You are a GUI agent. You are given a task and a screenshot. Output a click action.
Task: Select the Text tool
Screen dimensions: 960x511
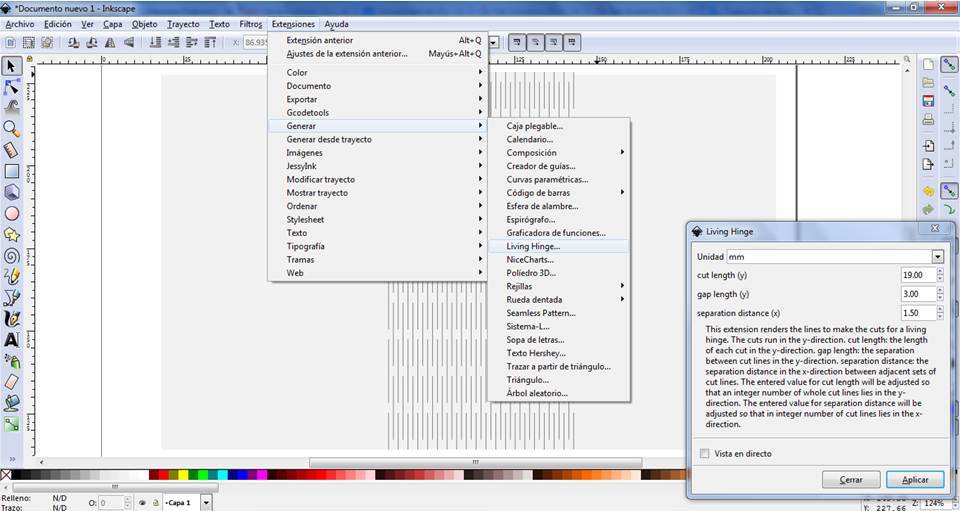[x=12, y=340]
